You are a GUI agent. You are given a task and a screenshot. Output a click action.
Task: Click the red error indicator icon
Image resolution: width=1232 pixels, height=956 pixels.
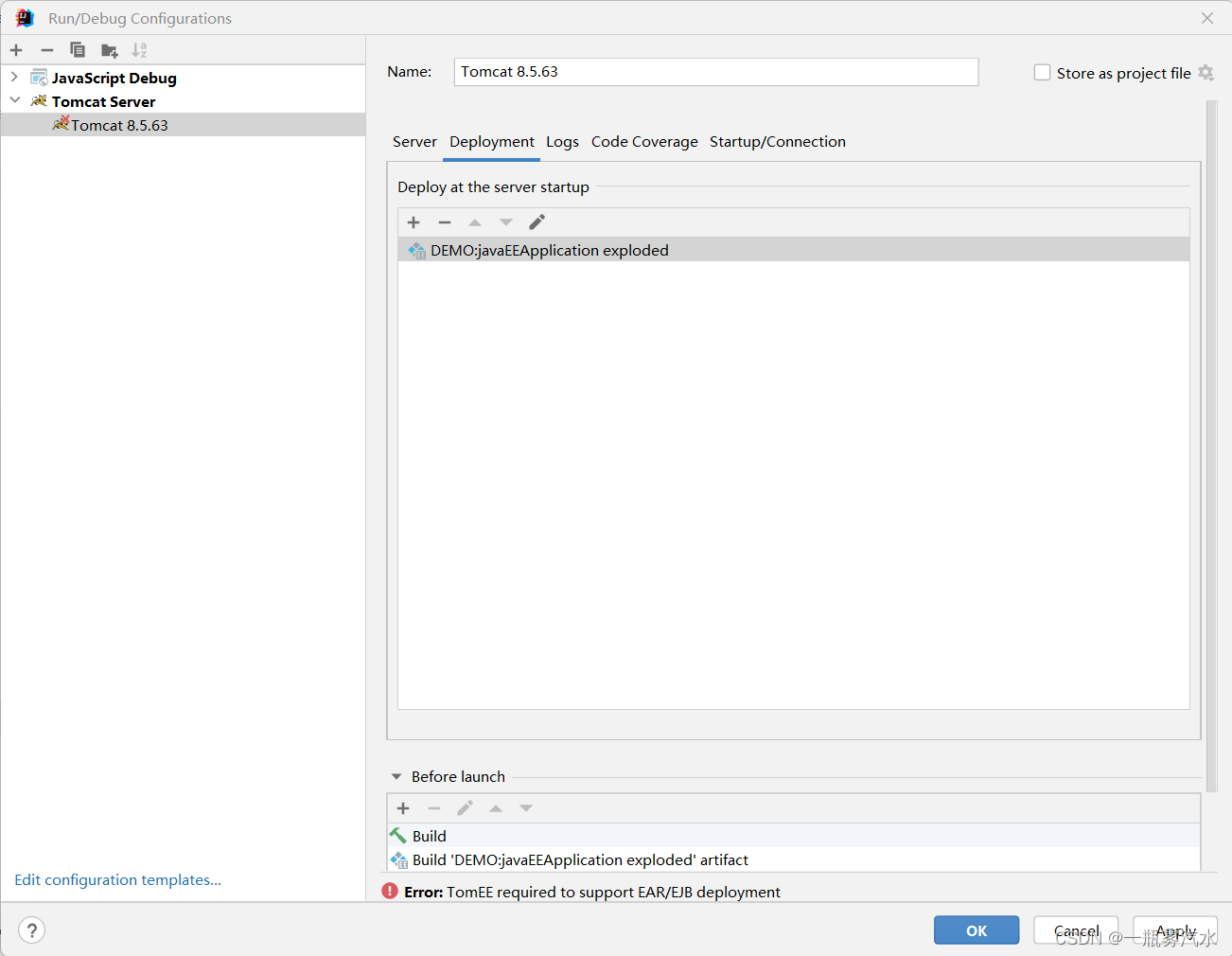coord(390,891)
